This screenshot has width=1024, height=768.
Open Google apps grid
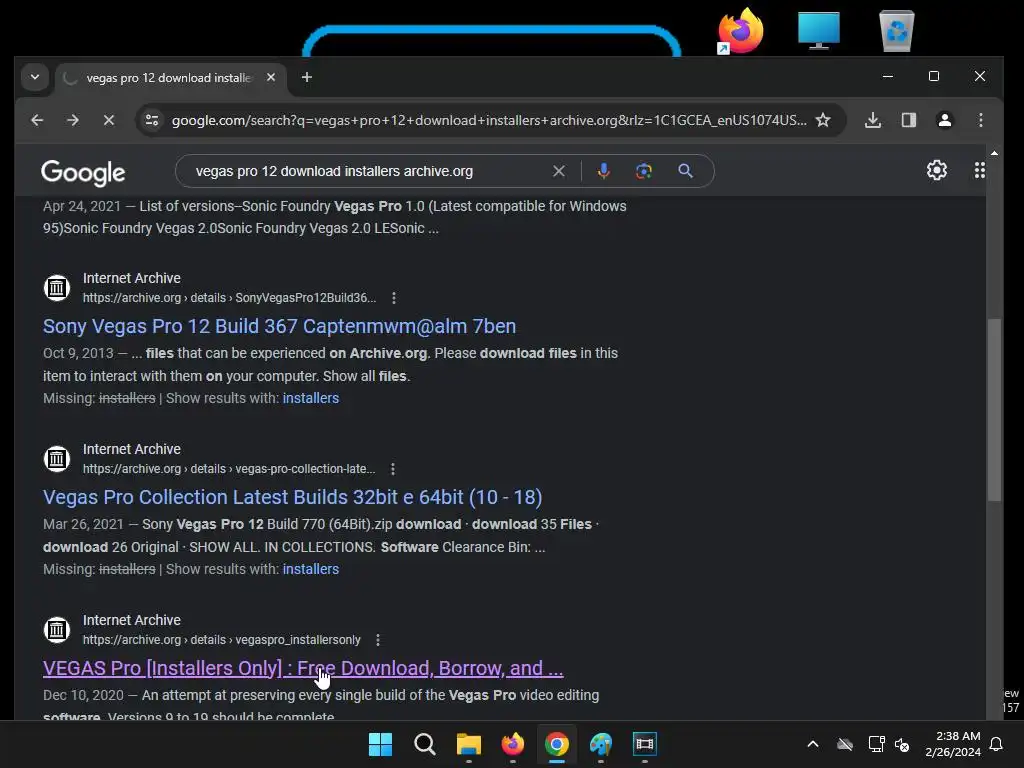pos(979,170)
